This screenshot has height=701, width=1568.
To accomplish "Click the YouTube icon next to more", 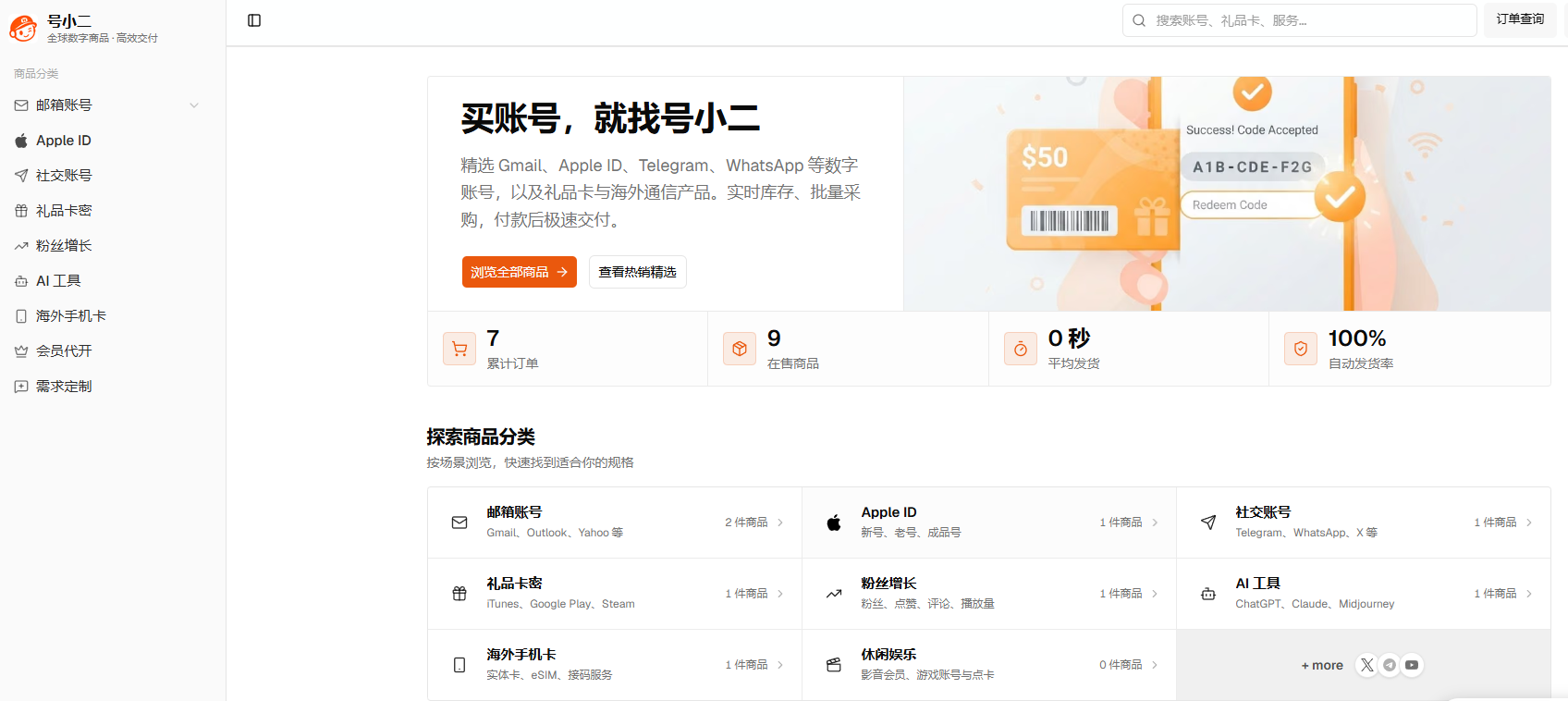I will pyautogui.click(x=1412, y=665).
